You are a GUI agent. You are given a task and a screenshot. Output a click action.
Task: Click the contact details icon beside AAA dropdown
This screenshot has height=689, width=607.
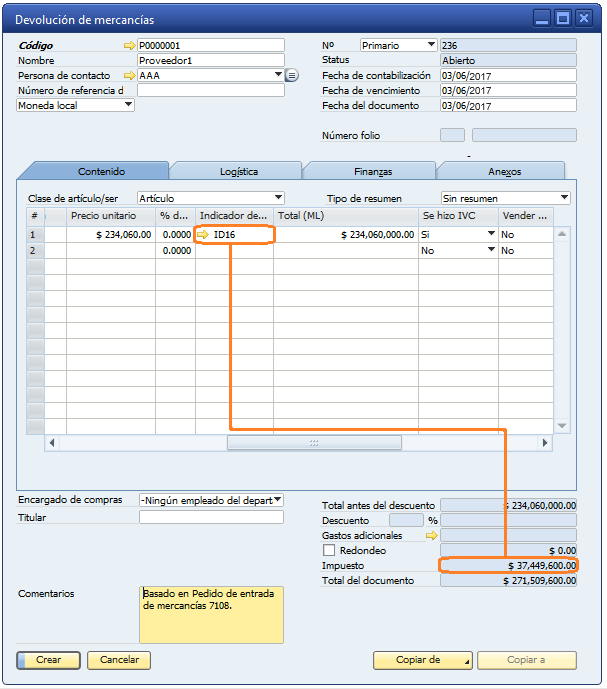click(292, 75)
